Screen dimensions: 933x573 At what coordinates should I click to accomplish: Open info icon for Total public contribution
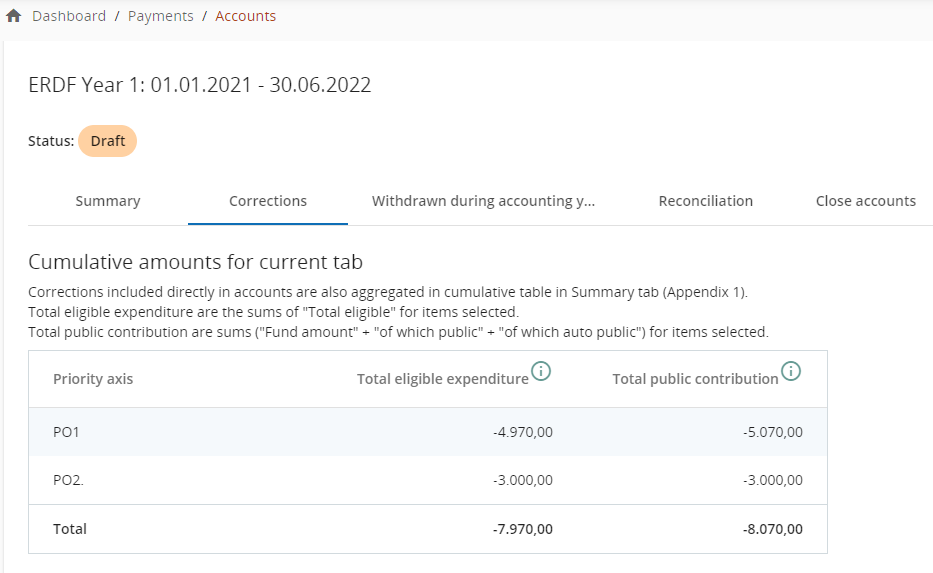click(790, 372)
